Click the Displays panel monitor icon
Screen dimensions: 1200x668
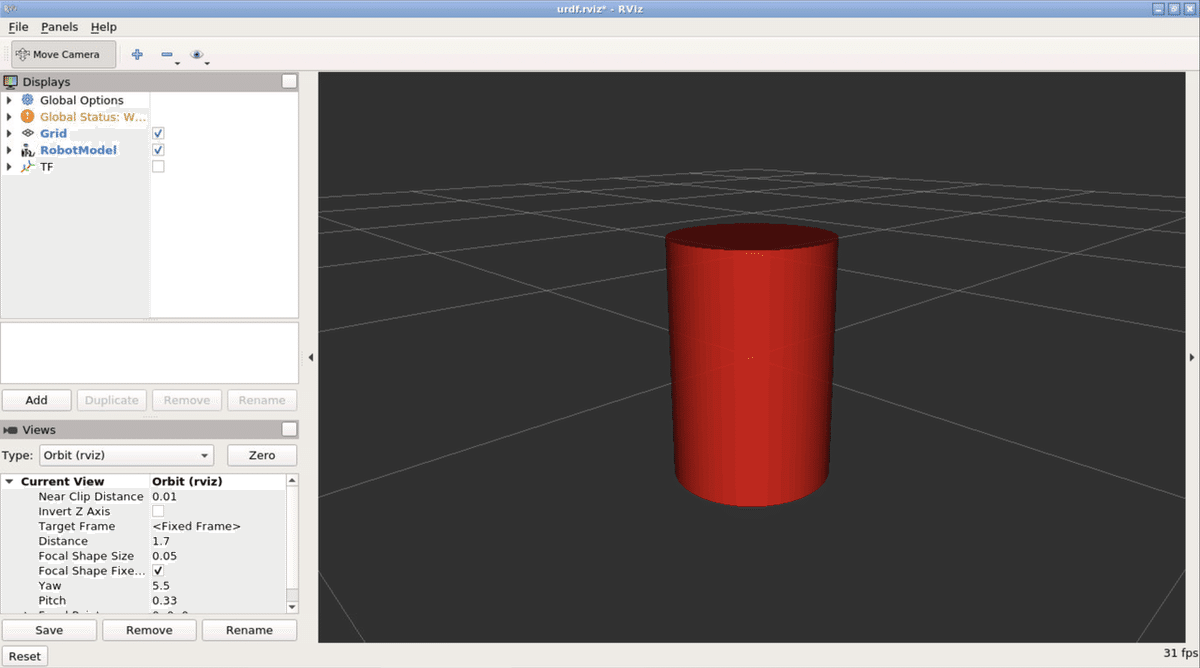pyautogui.click(x=11, y=81)
